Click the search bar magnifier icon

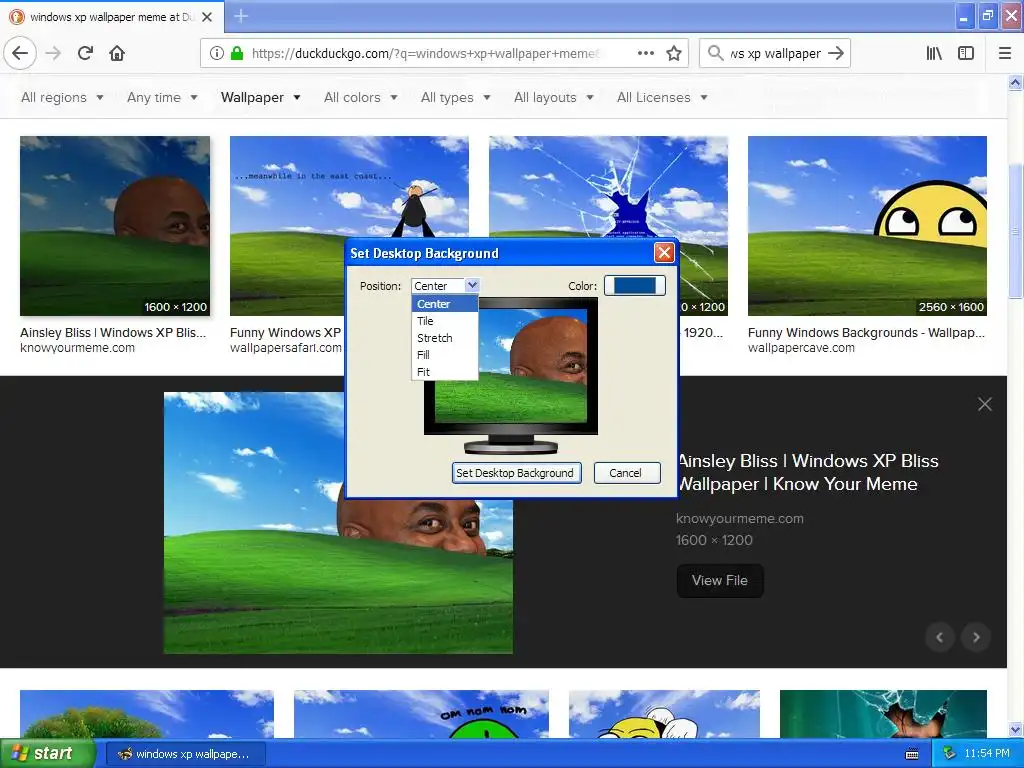(x=715, y=53)
